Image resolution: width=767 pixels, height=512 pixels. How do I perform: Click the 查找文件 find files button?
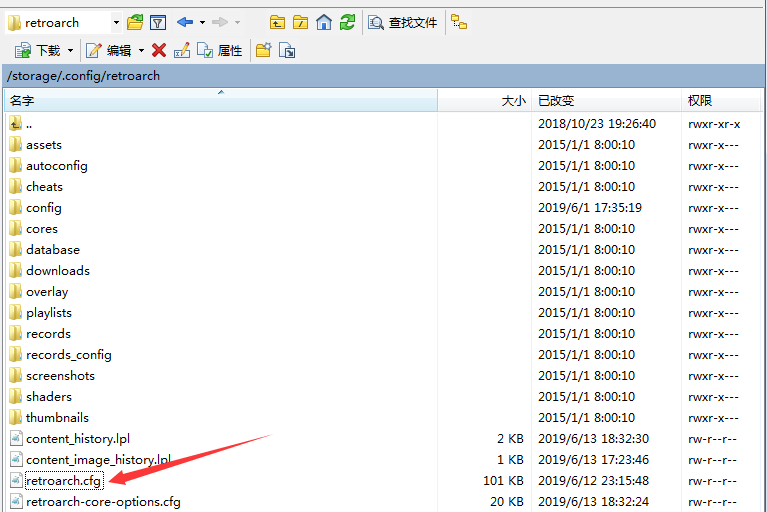click(403, 22)
